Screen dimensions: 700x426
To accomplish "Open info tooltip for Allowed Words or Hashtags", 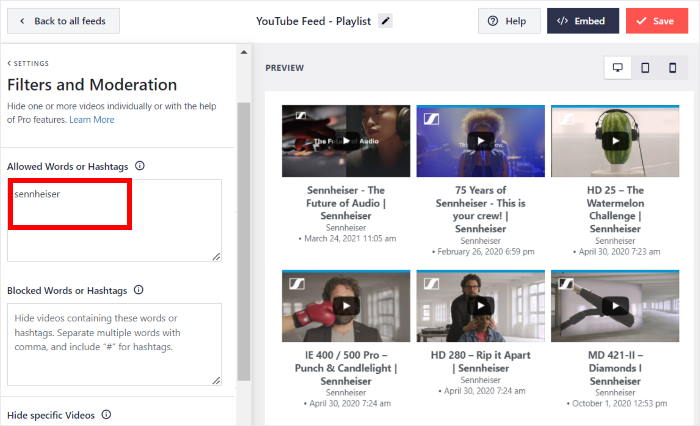I will point(140,166).
